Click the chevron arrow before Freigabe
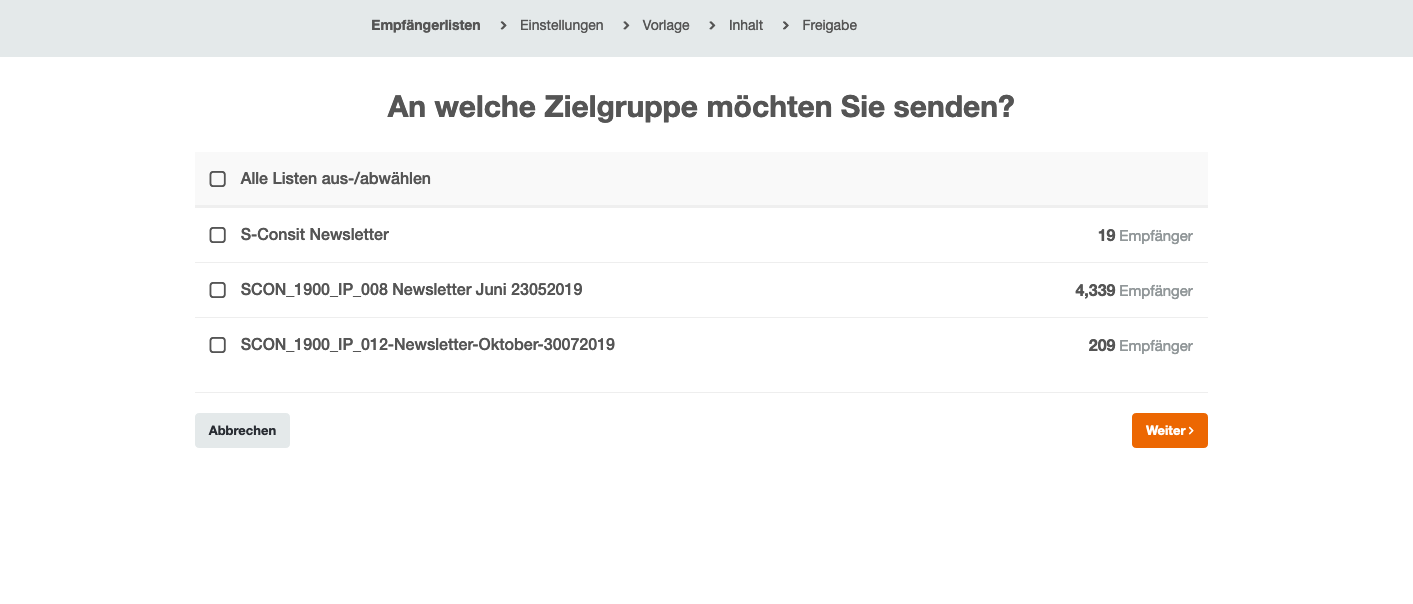The width and height of the screenshot is (1413, 604). tap(786, 25)
